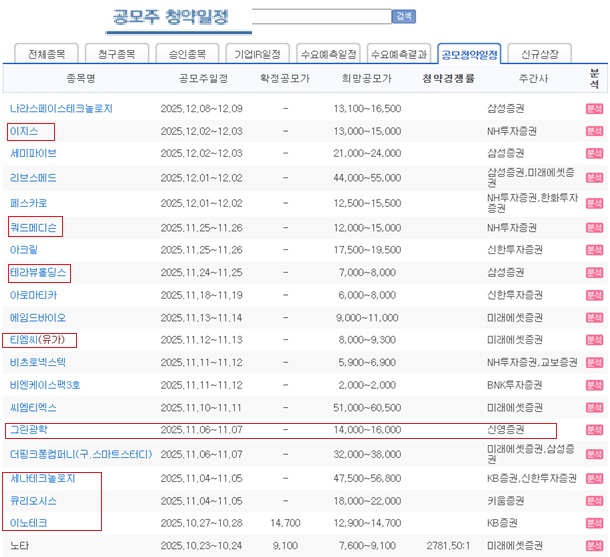610x557 pixels.
Task: Click the 확정공모가 column header
Action: click(x=284, y=79)
